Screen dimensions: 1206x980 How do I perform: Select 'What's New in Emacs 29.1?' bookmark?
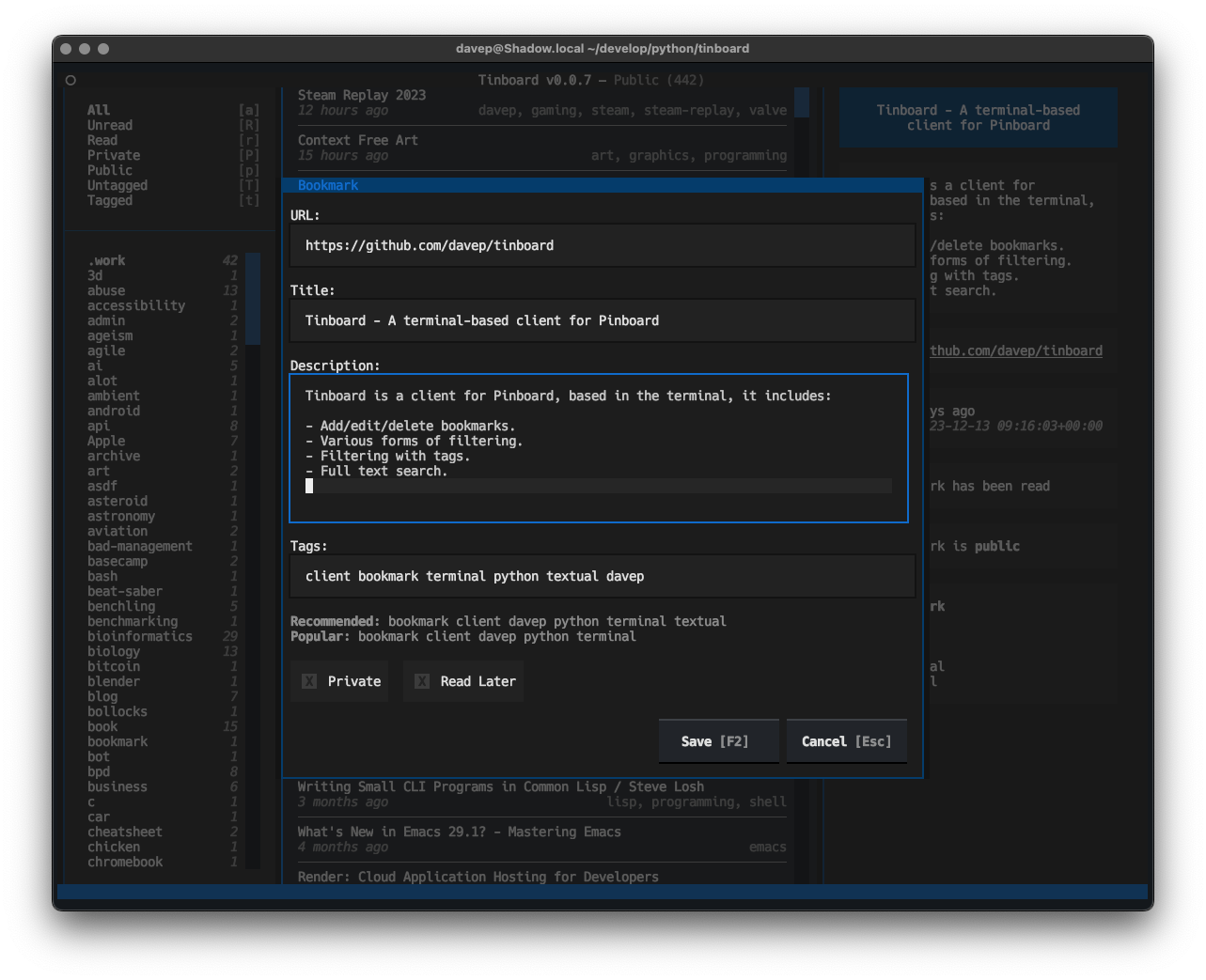542,839
